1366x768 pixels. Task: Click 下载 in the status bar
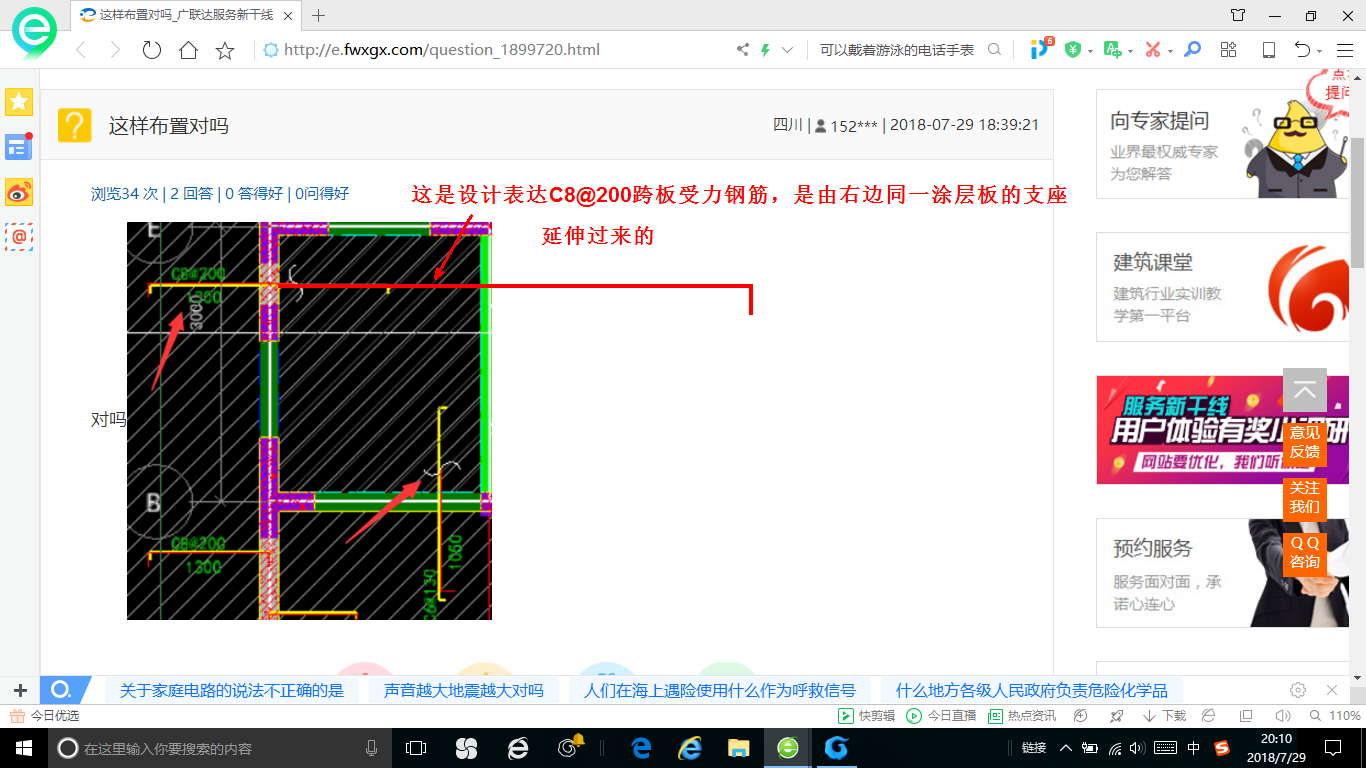pos(1165,716)
